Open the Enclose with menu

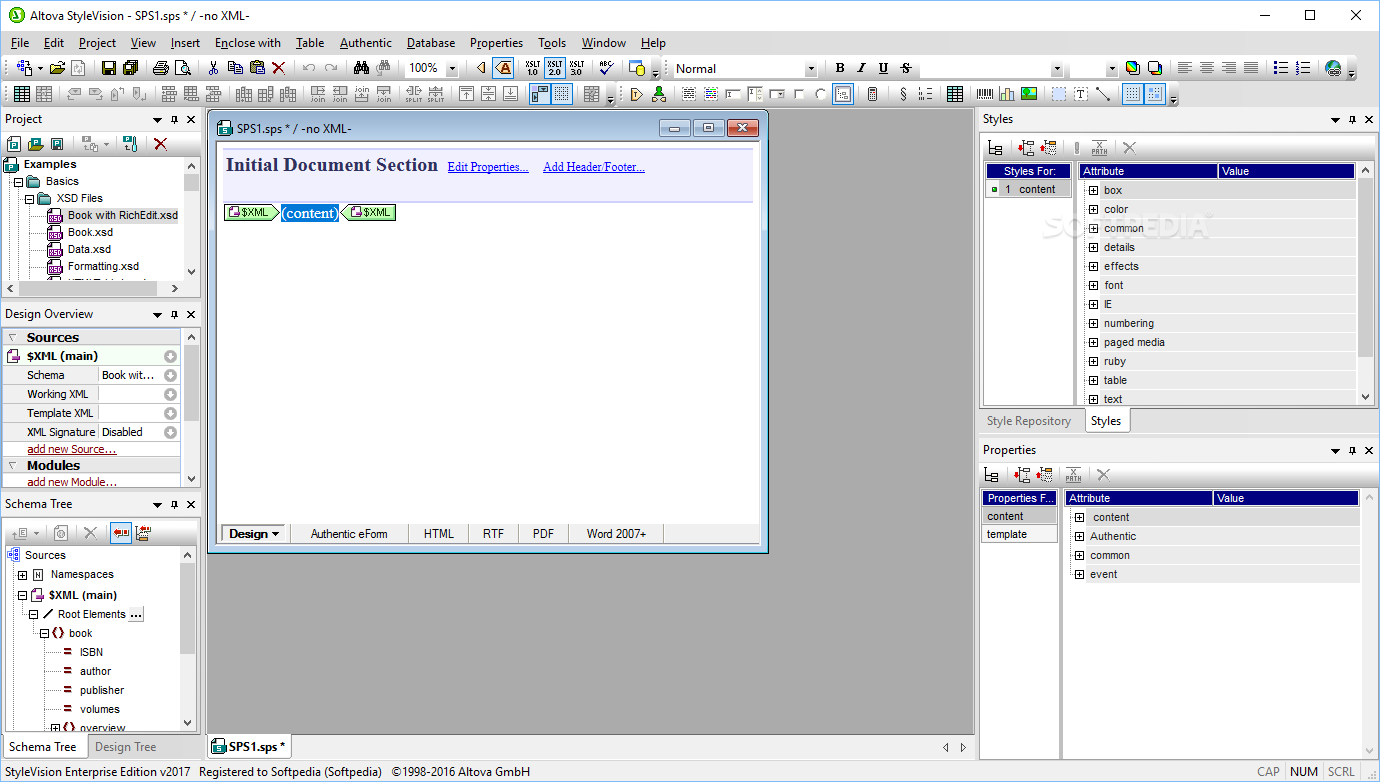pyautogui.click(x=248, y=43)
